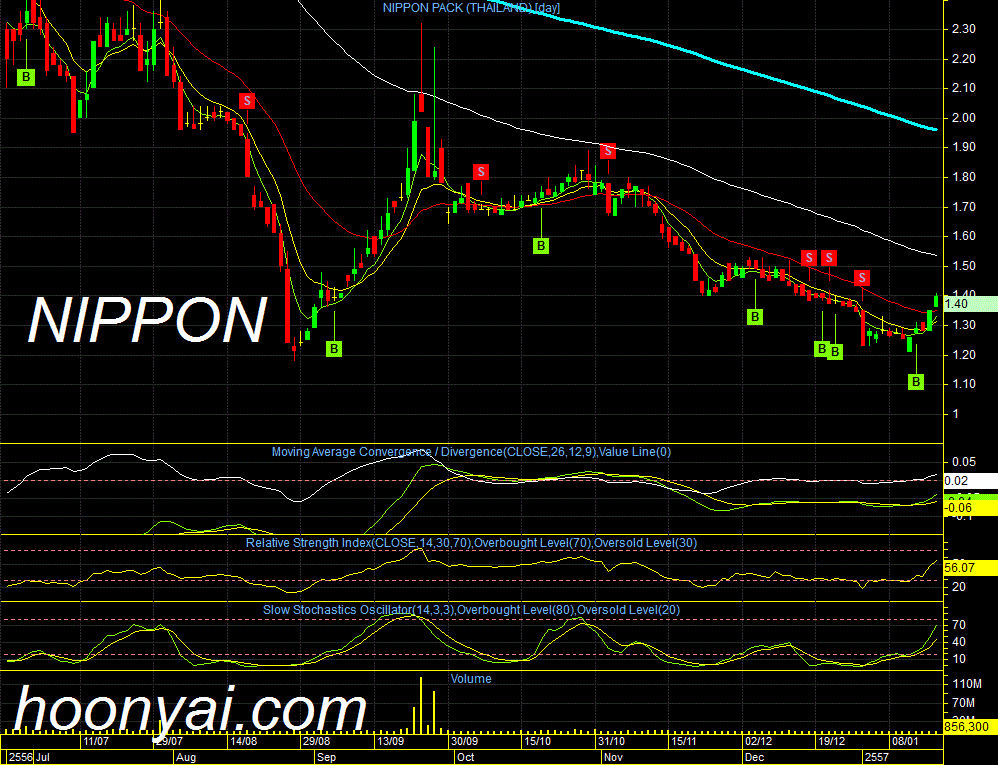Select the 2556 Jul label on the time axis

click(30, 757)
